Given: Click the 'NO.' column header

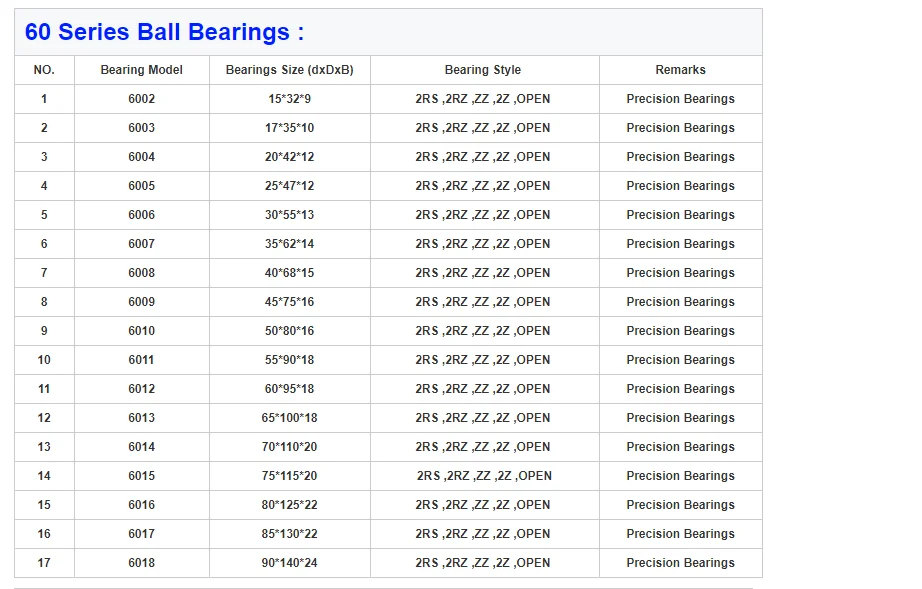Looking at the screenshot, I should [x=44, y=70].
